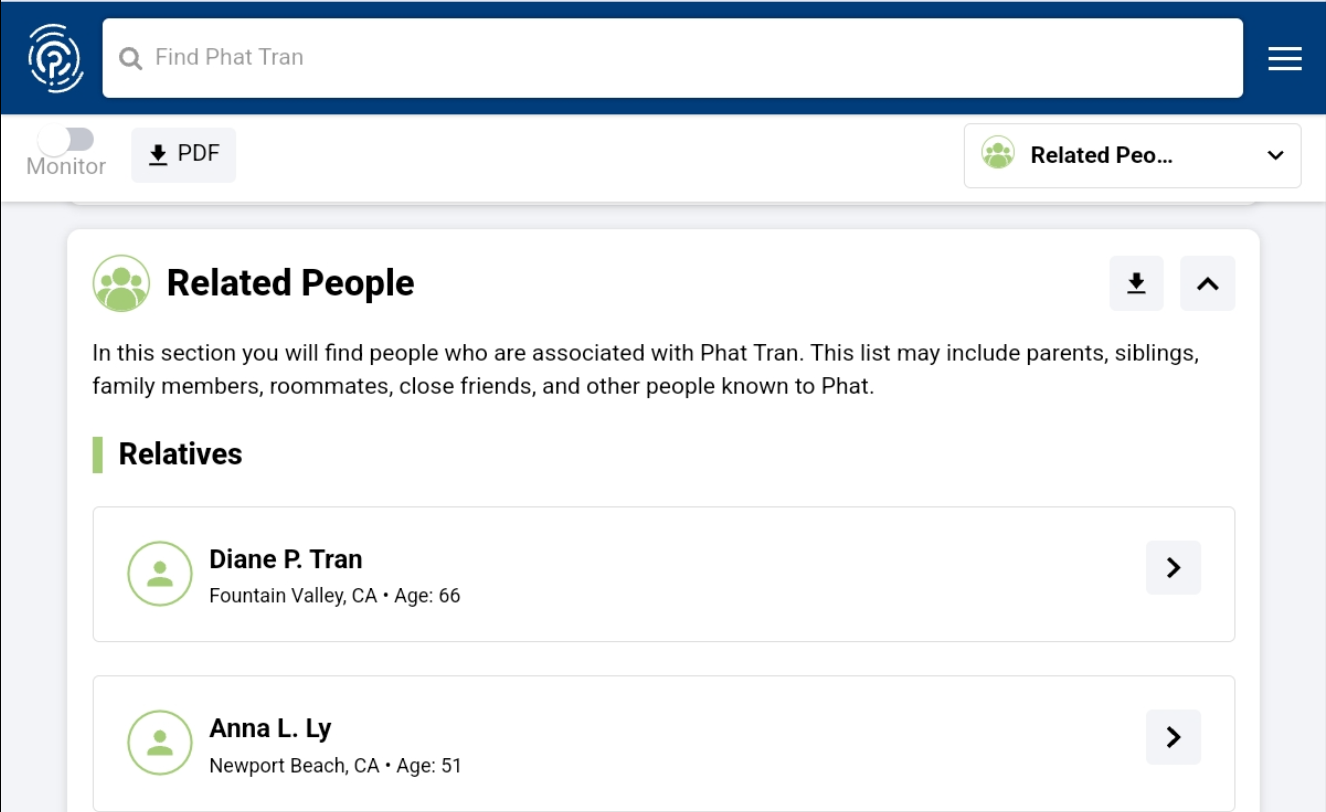Click the Related People heading group icon
The height and width of the screenshot is (812, 1326).
121,283
